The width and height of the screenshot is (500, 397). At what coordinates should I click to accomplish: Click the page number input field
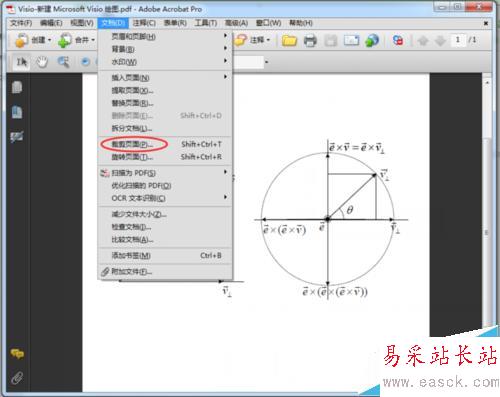458,40
